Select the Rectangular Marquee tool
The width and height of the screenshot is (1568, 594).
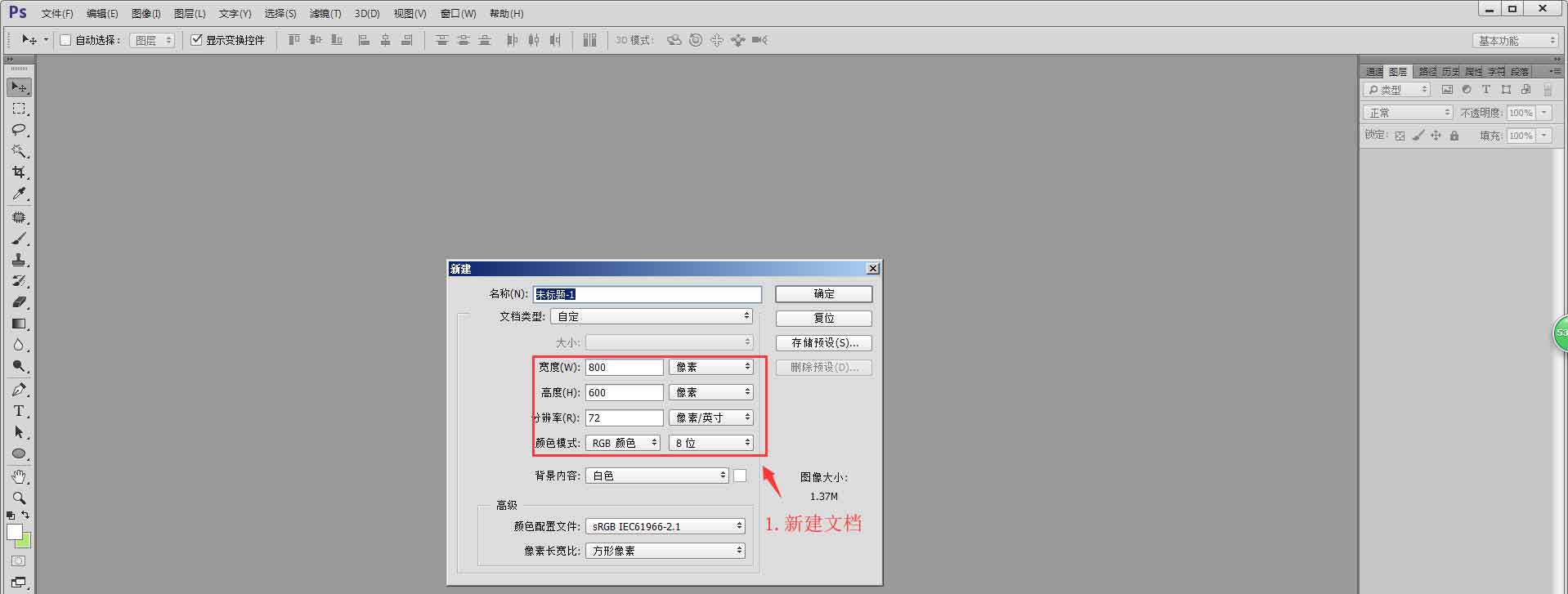pyautogui.click(x=19, y=109)
